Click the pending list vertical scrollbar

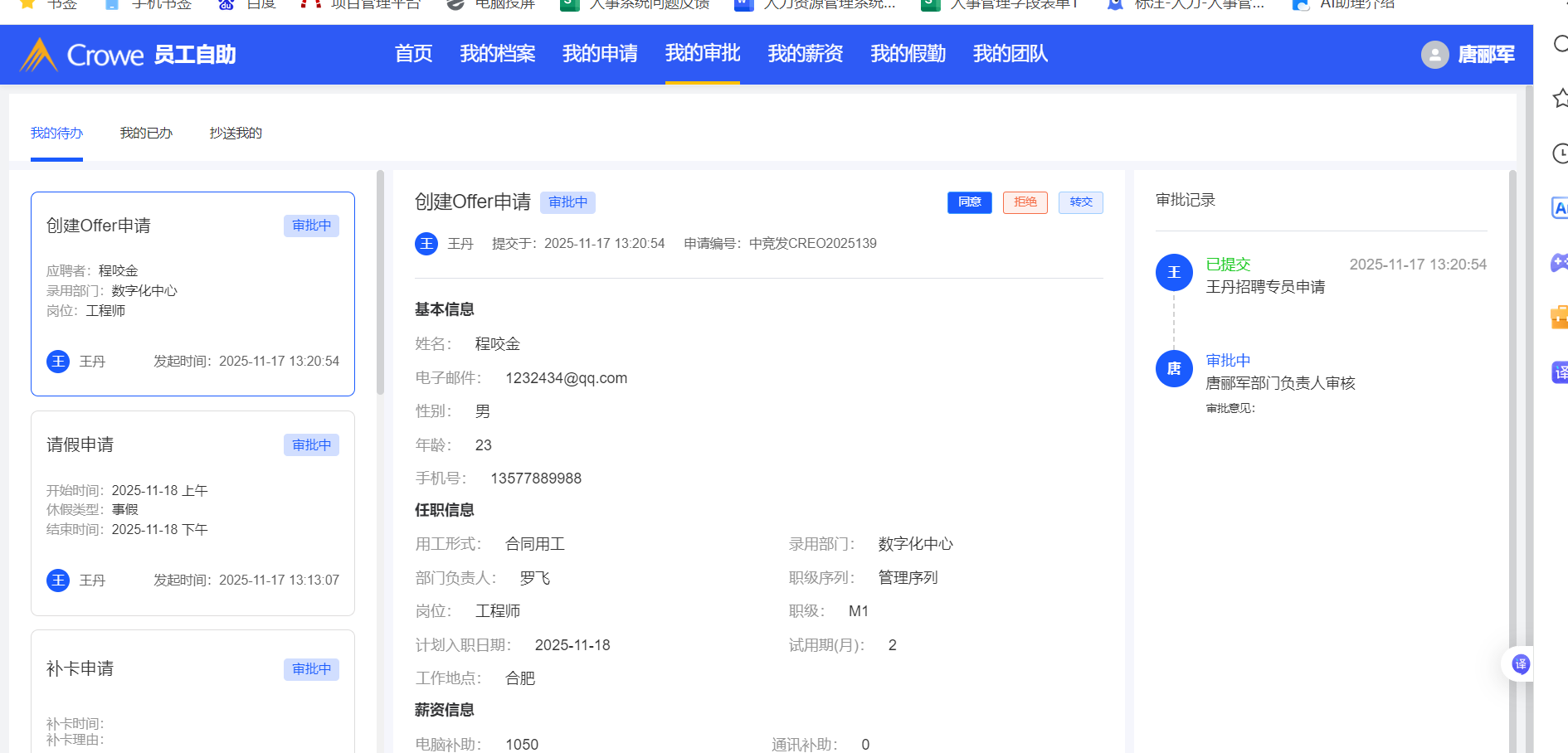click(x=380, y=282)
